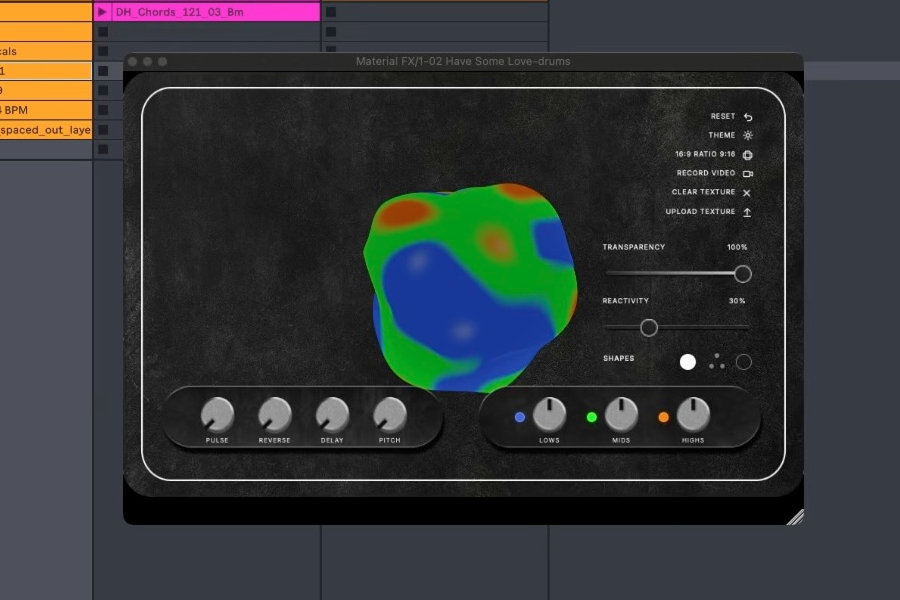Screen dimensions: 900x600
Task: Click the Transparency slider handle
Action: (x=743, y=274)
